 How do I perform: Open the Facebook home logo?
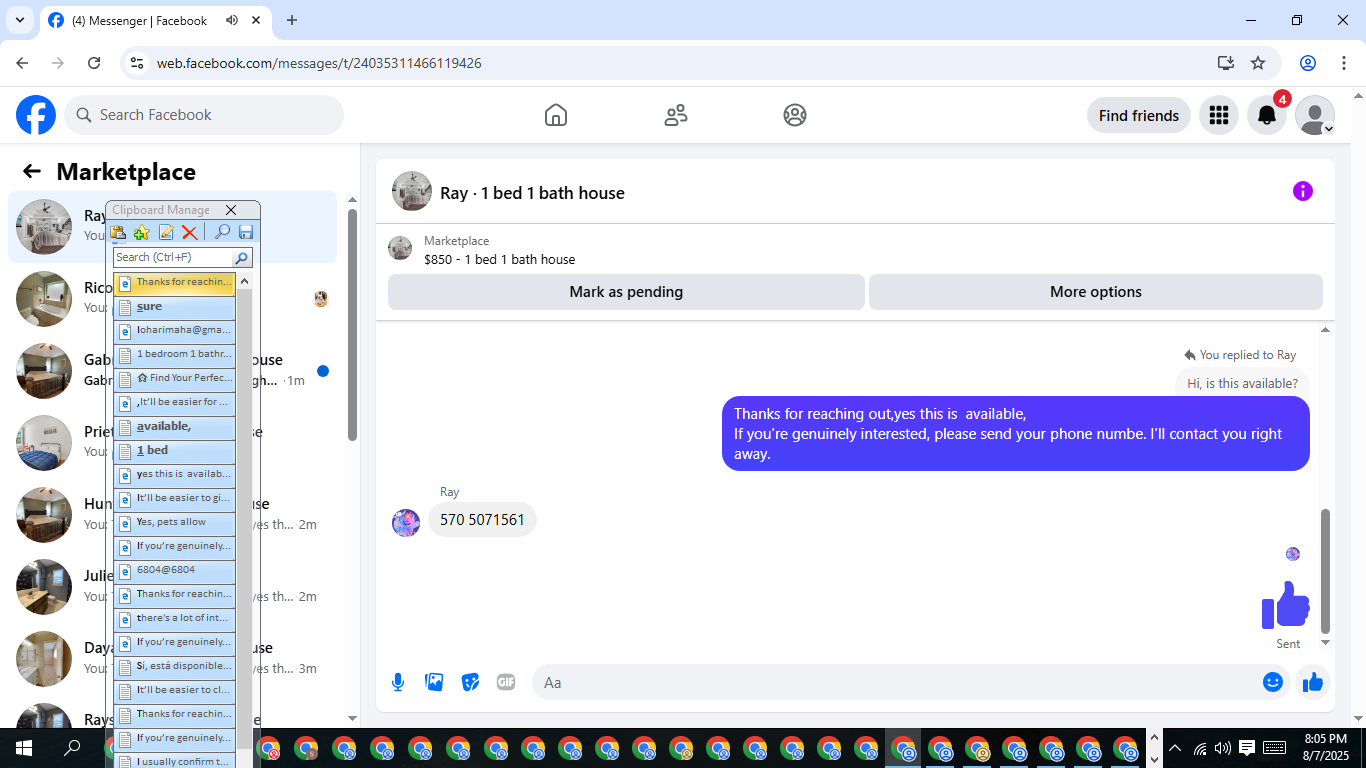pyautogui.click(x=36, y=115)
